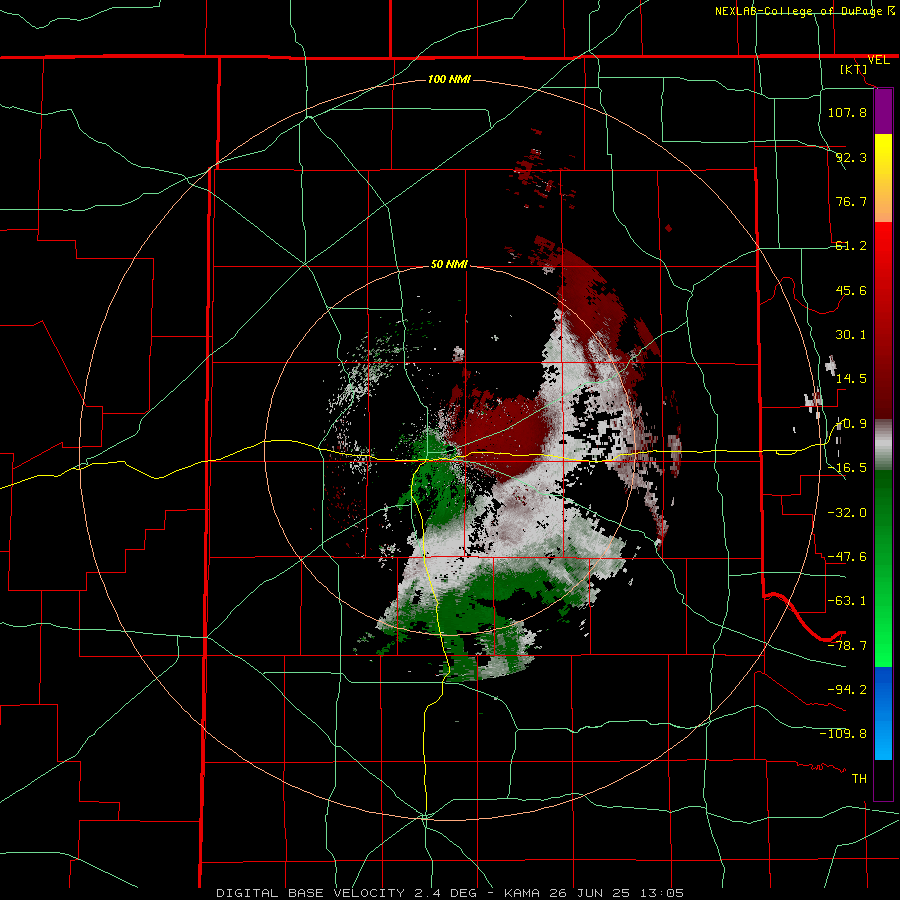900x900 pixels.
Task: Pick the purple segment of color bar
Action: (883, 111)
